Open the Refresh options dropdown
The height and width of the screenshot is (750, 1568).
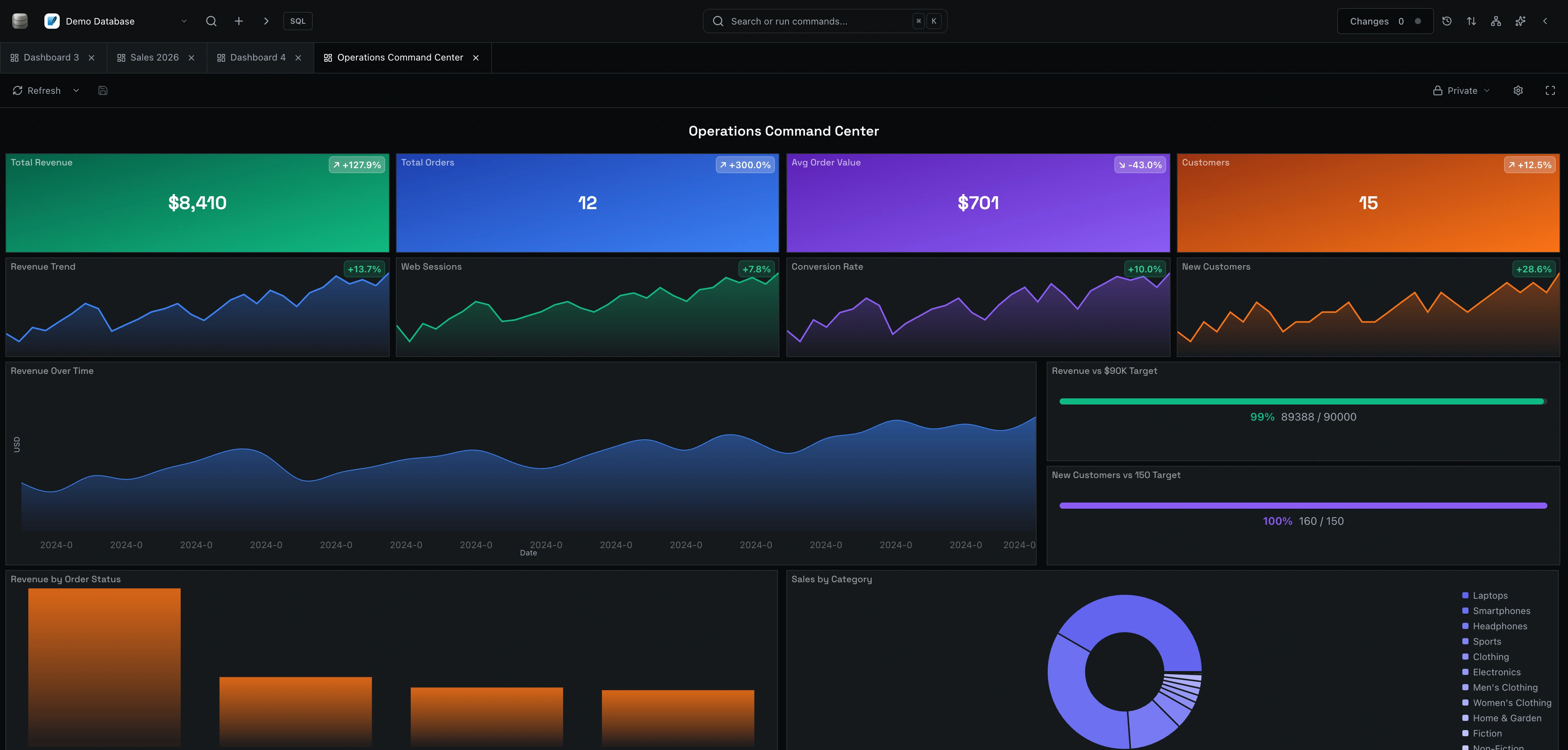pyautogui.click(x=75, y=90)
